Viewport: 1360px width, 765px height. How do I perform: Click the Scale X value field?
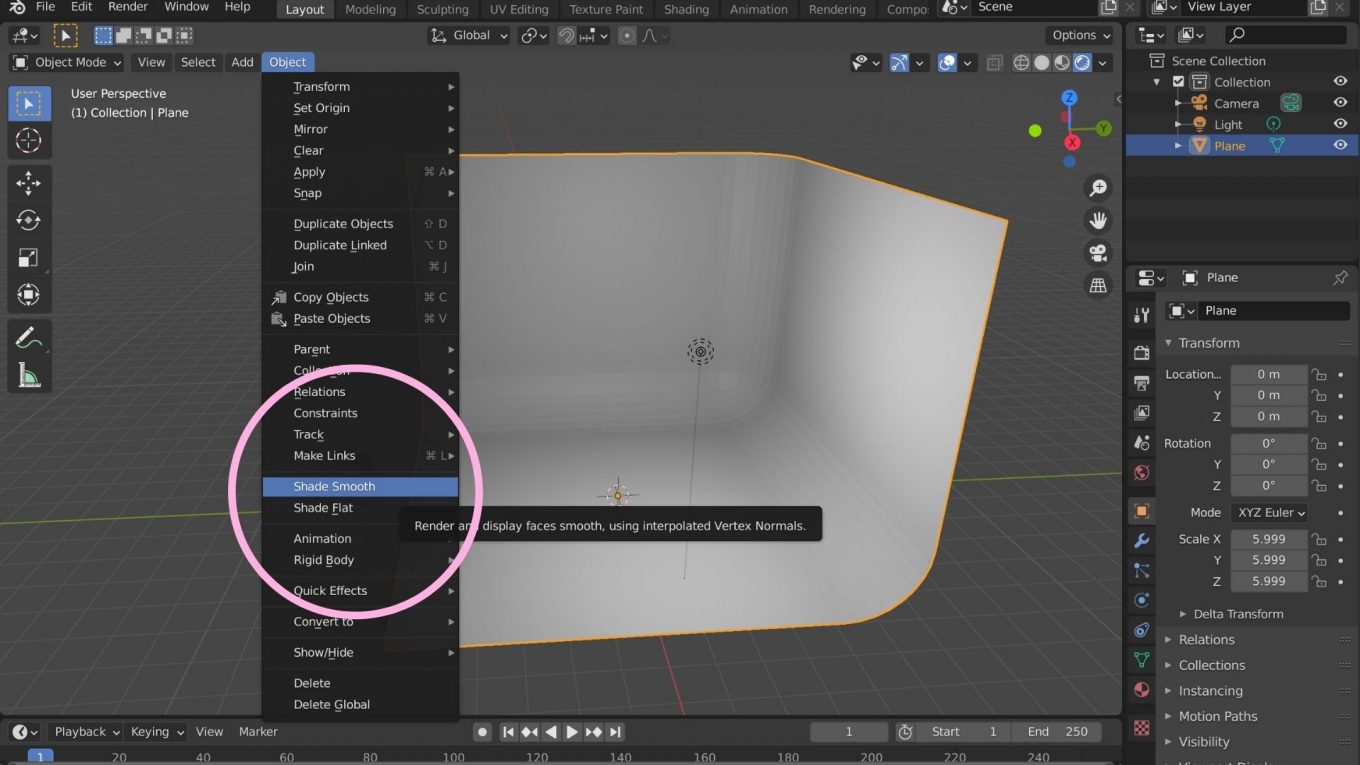(1269, 538)
